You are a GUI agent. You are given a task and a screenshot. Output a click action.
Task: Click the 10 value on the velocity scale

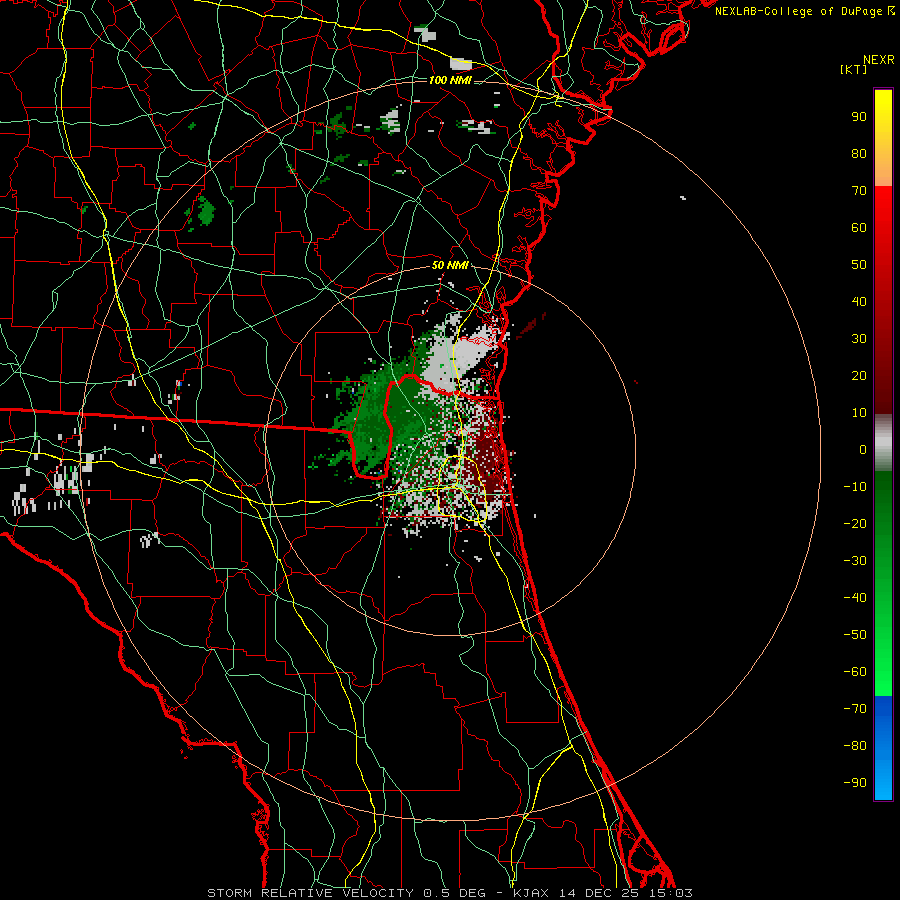point(859,413)
